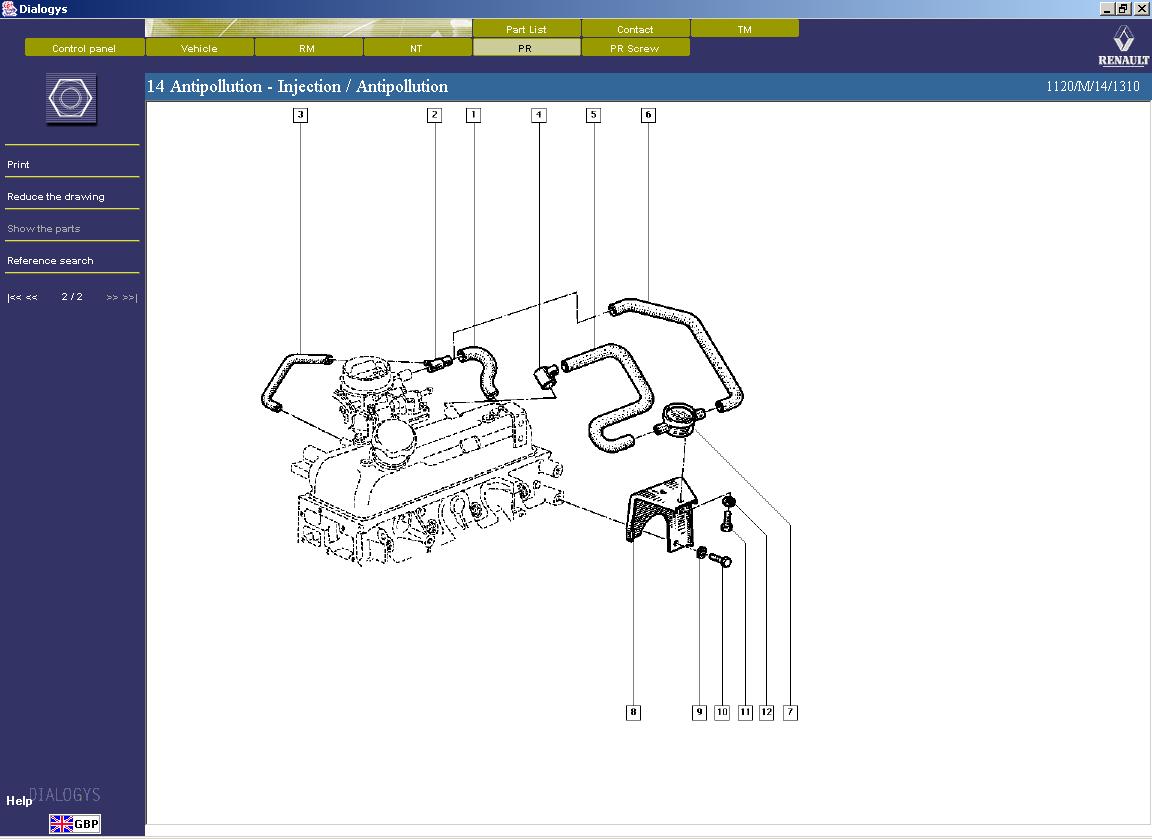The height and width of the screenshot is (839, 1152).
Task: Switch to the Vehicle tab
Action: (200, 48)
